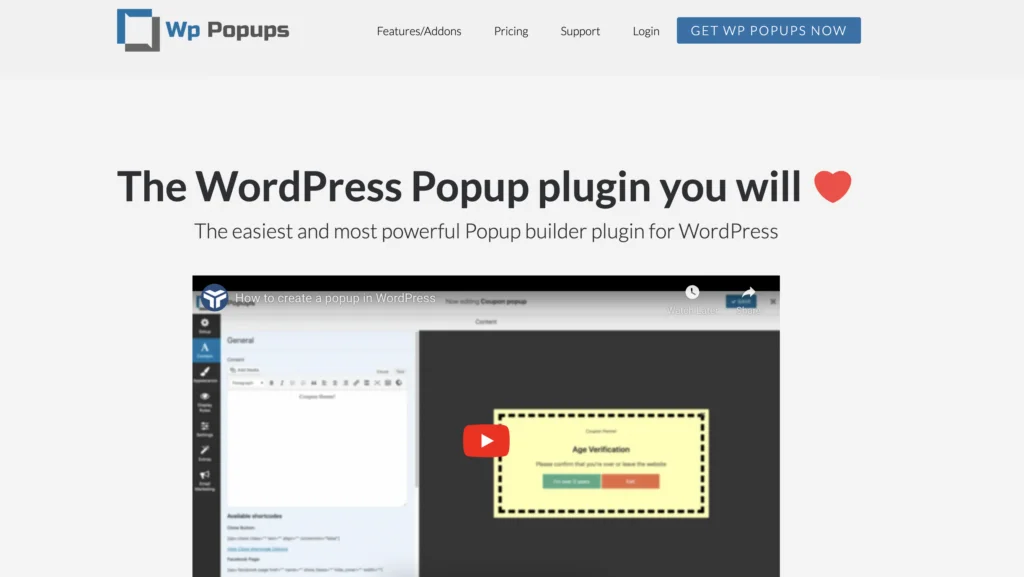1024x577 pixels.
Task: Open the YouTube channel avatar on the video
Action: tap(214, 298)
